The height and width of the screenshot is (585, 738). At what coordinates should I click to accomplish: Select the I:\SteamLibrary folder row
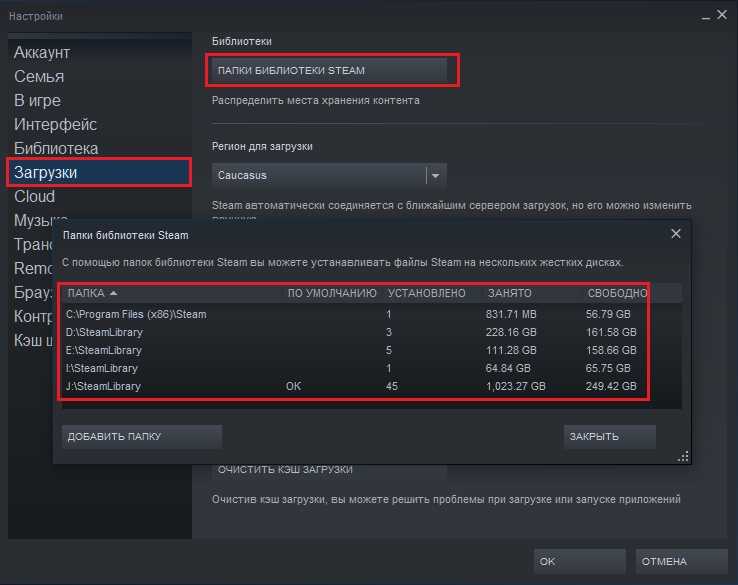pos(372,368)
